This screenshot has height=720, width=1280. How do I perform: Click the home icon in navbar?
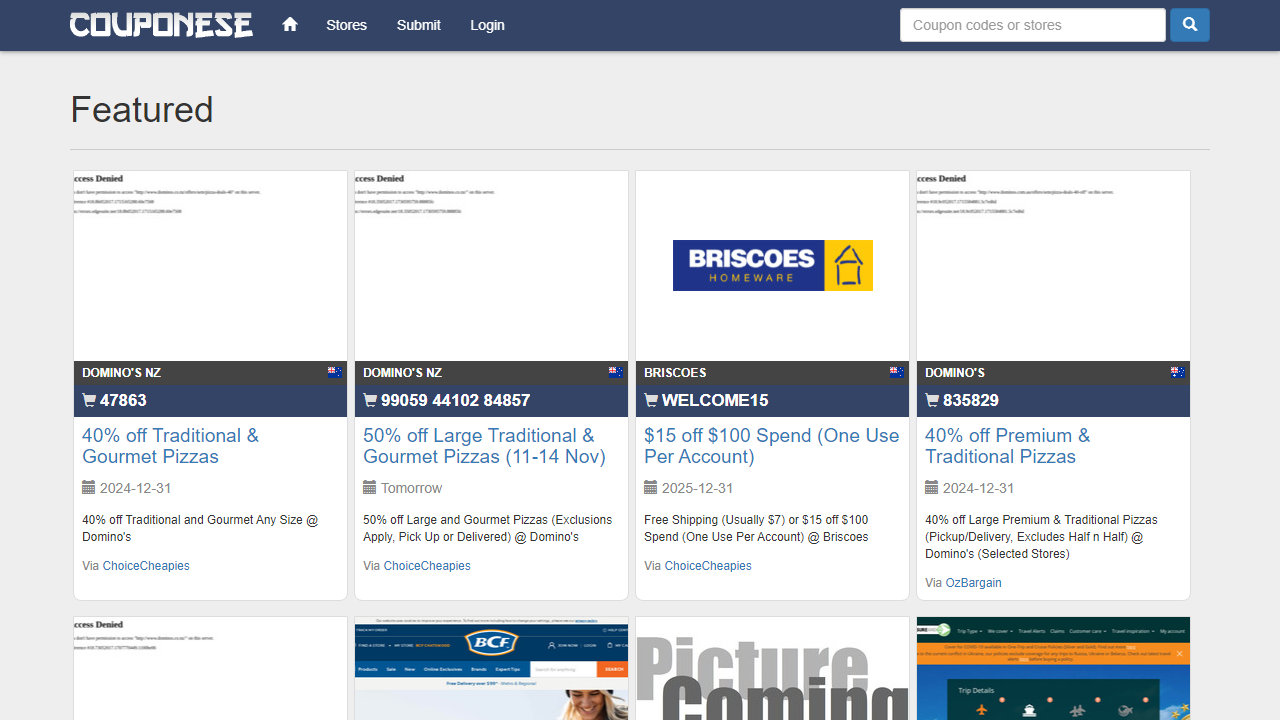290,25
